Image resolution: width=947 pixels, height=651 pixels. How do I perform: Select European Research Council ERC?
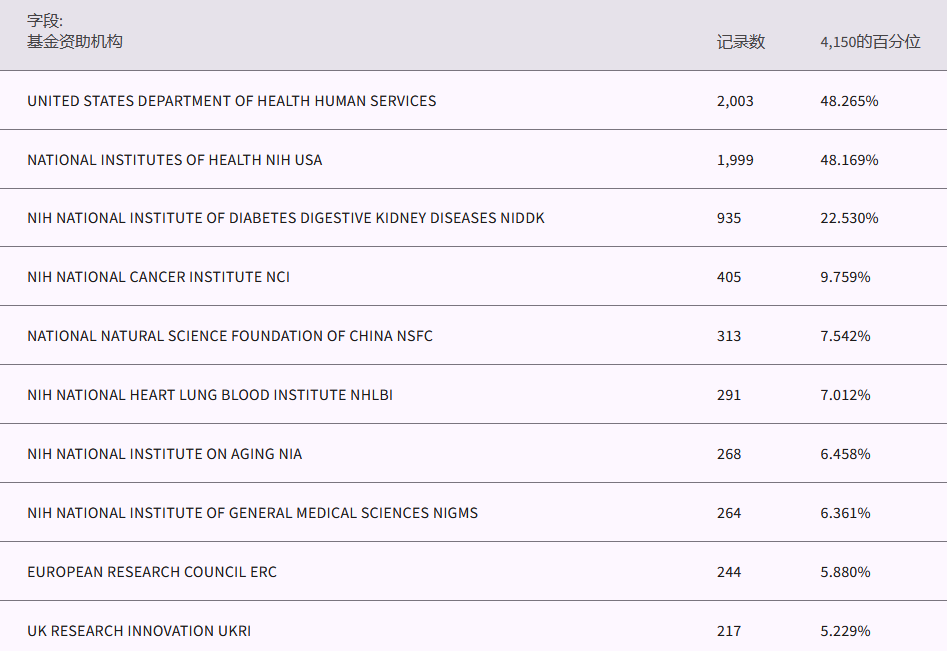(x=151, y=572)
